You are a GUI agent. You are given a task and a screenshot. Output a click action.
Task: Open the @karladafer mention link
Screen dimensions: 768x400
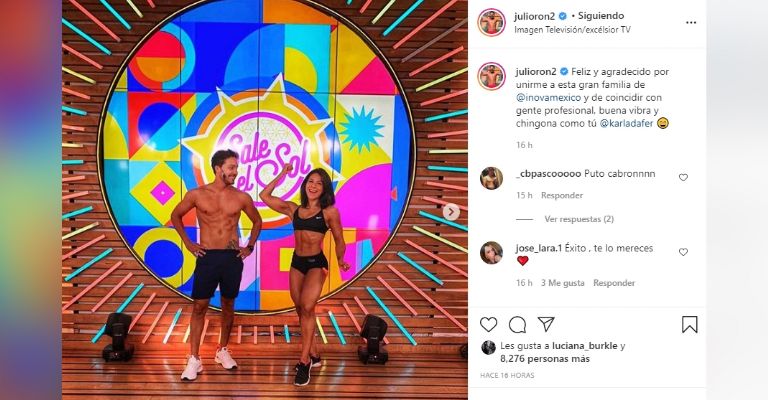coord(626,124)
